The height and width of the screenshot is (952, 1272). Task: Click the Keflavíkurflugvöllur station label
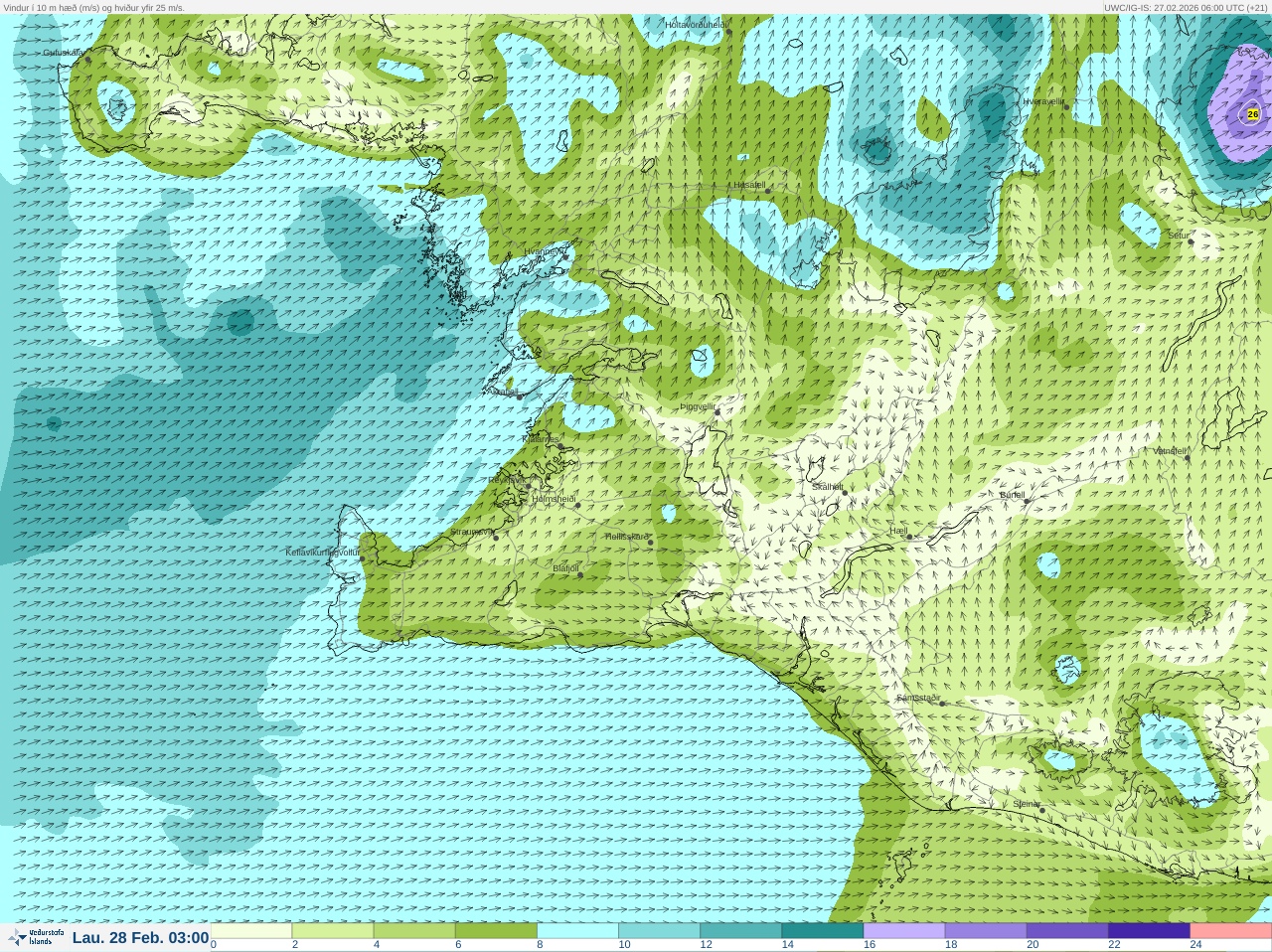point(323,553)
